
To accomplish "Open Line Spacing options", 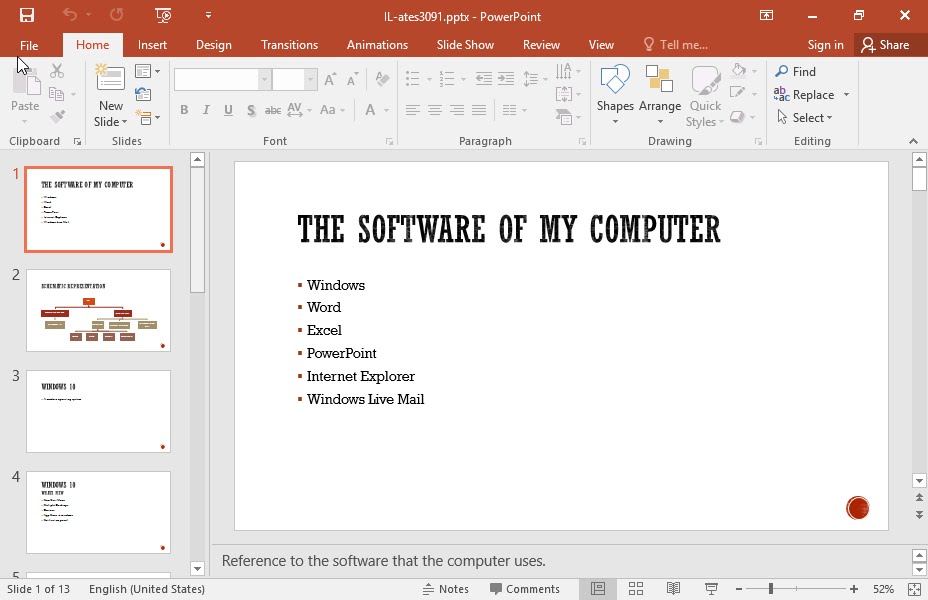I will point(535,79).
